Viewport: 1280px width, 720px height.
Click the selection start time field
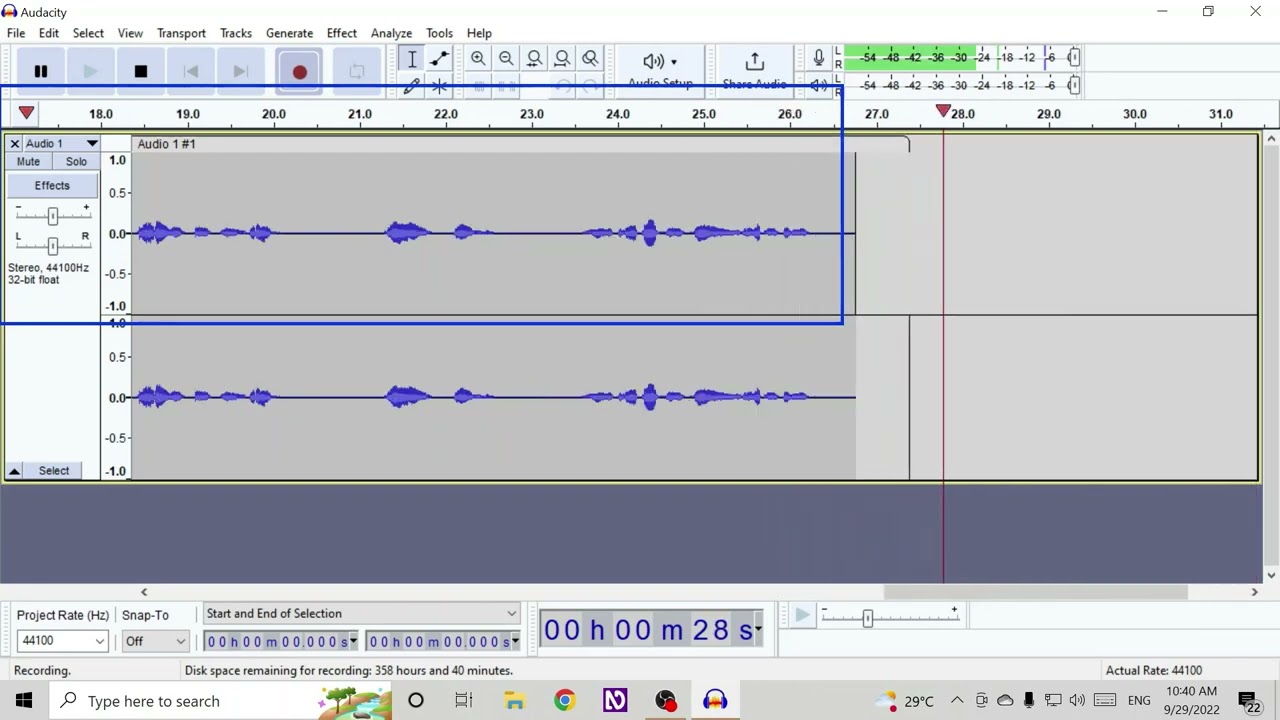[276, 642]
